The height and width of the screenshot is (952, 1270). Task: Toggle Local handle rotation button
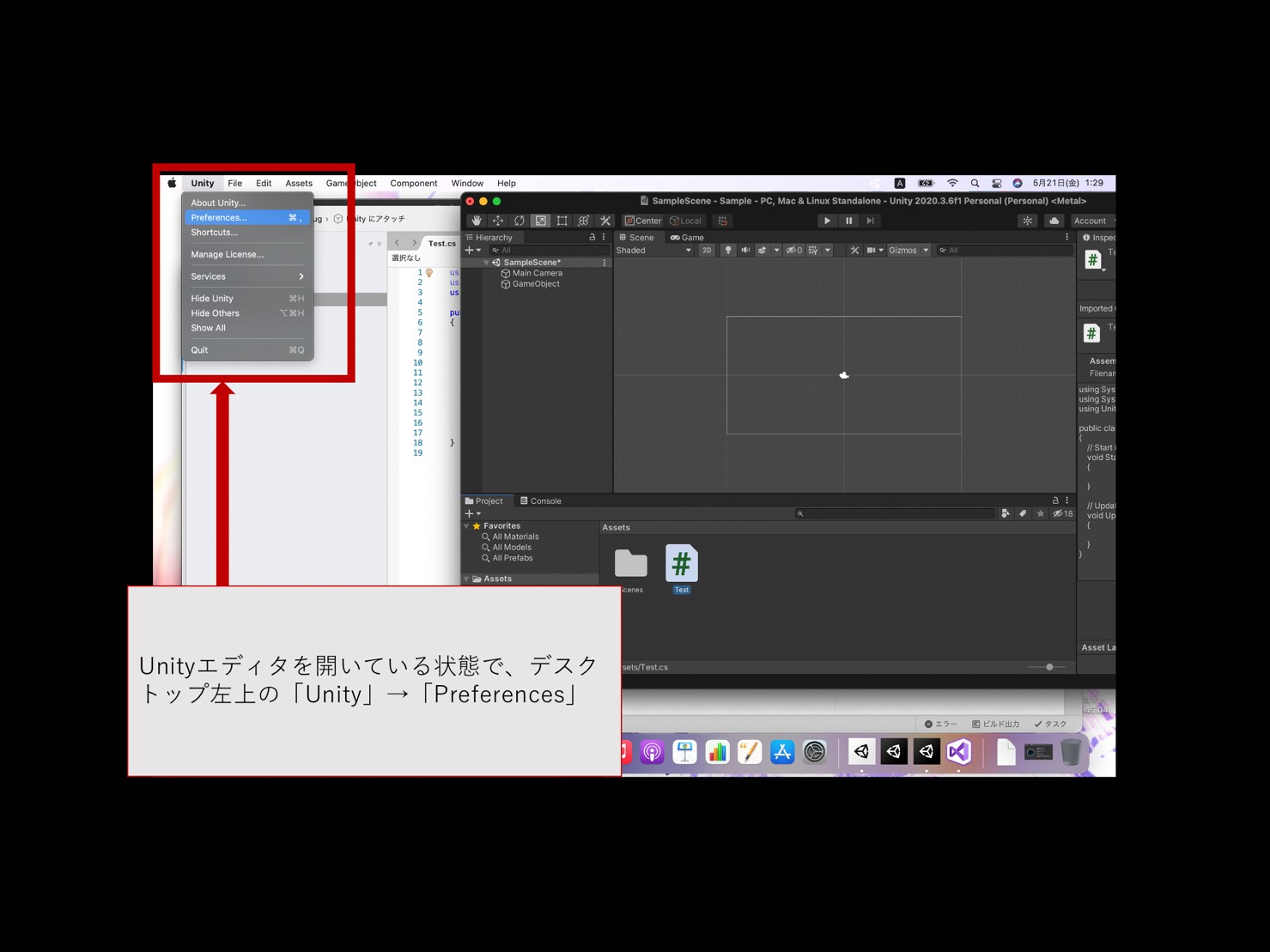(x=686, y=221)
